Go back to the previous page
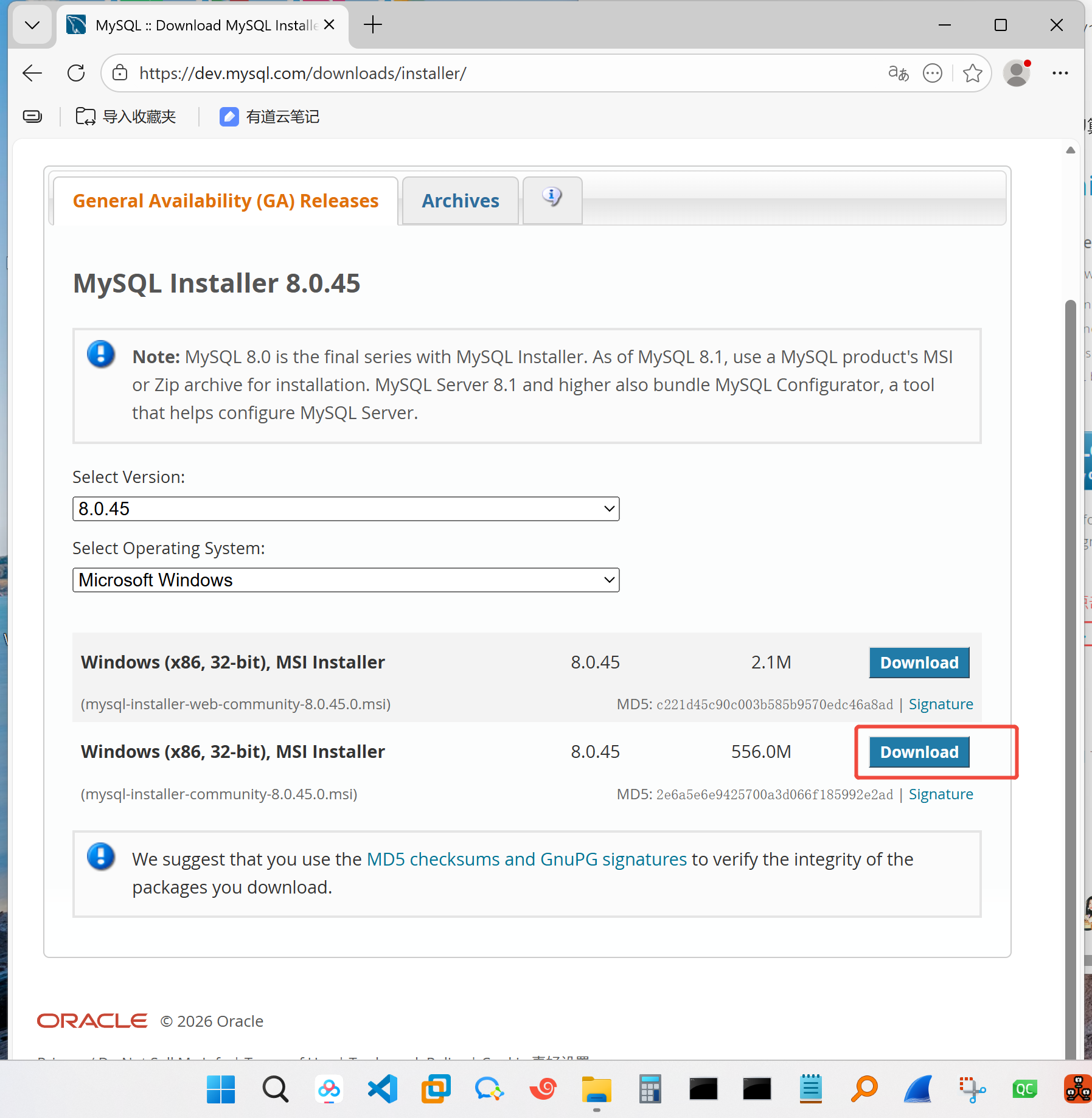1092x1118 pixels. pyautogui.click(x=32, y=73)
